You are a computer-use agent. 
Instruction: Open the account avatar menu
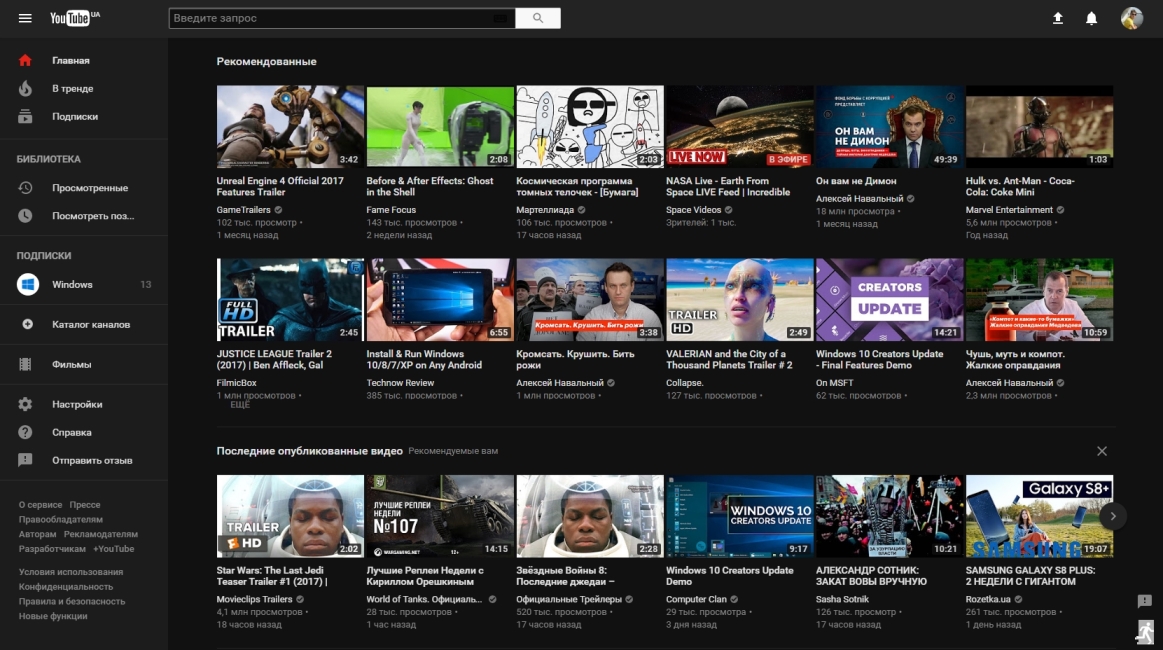point(1132,18)
